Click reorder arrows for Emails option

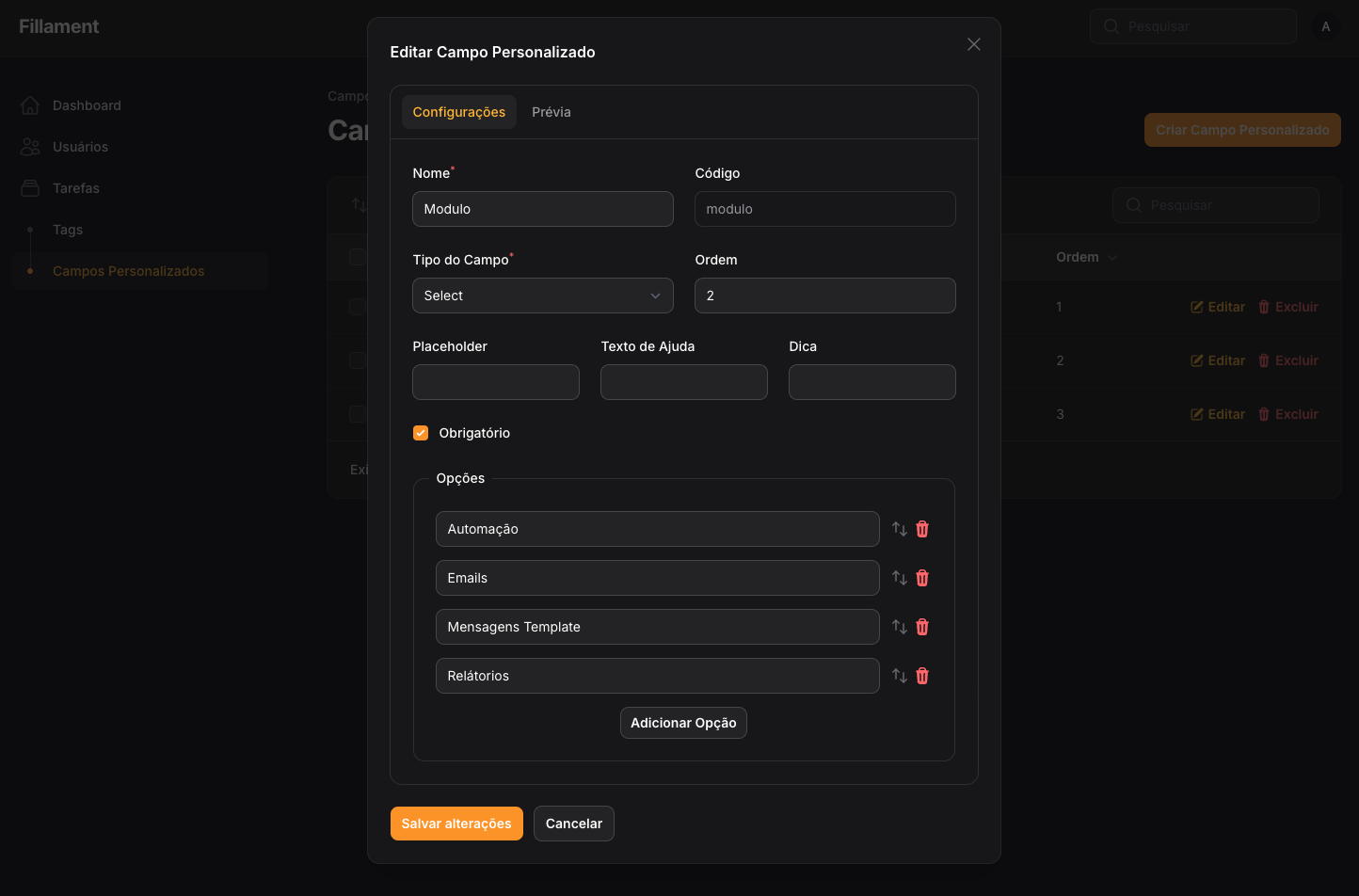pyautogui.click(x=900, y=578)
